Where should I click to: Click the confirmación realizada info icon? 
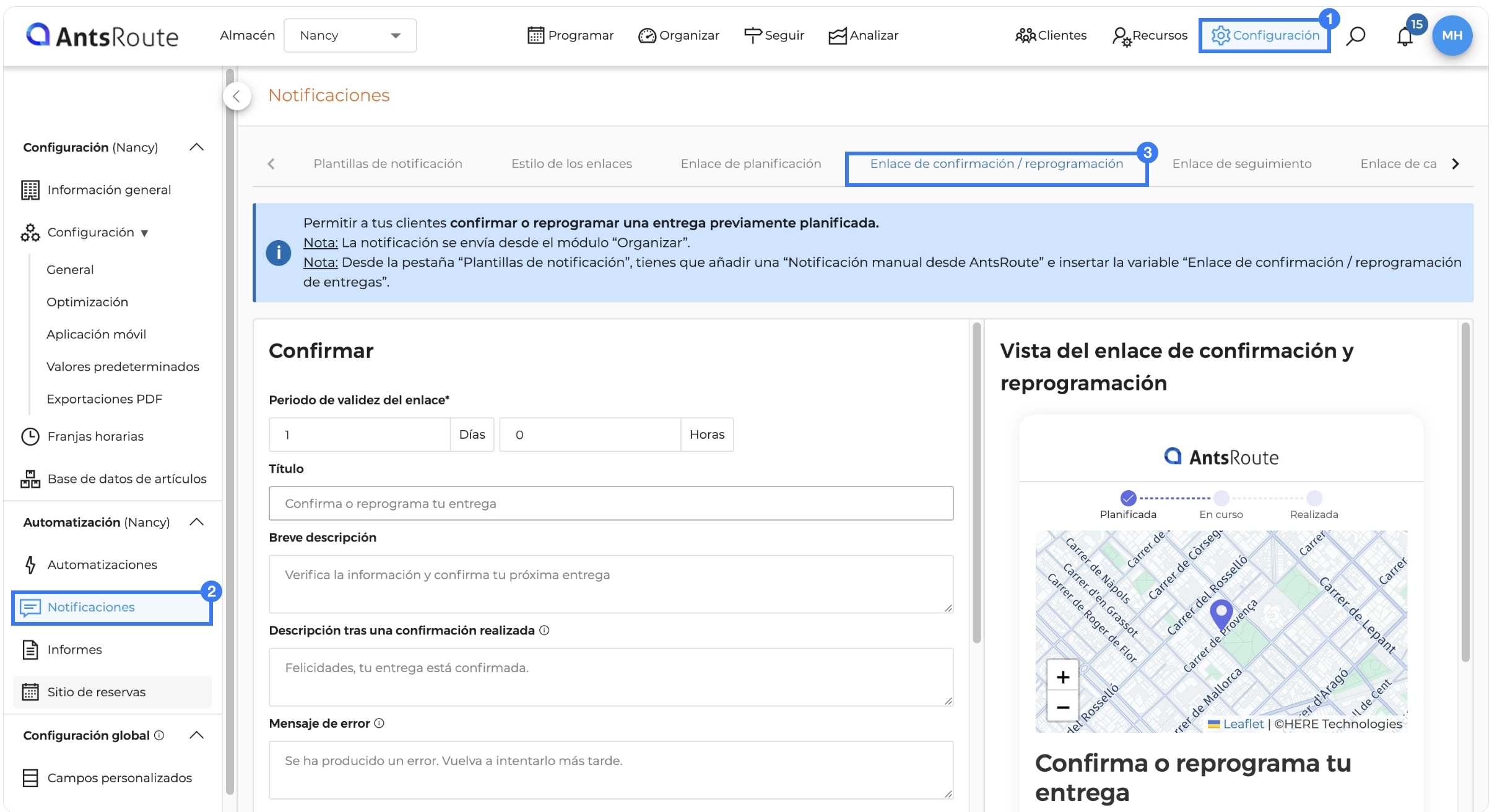coord(544,630)
